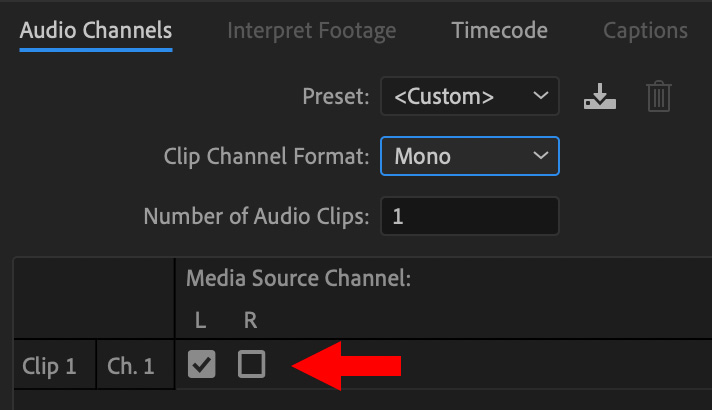Focus the Number of Audio Clips field
Image resolution: width=712 pixels, height=410 pixels.
[470, 216]
